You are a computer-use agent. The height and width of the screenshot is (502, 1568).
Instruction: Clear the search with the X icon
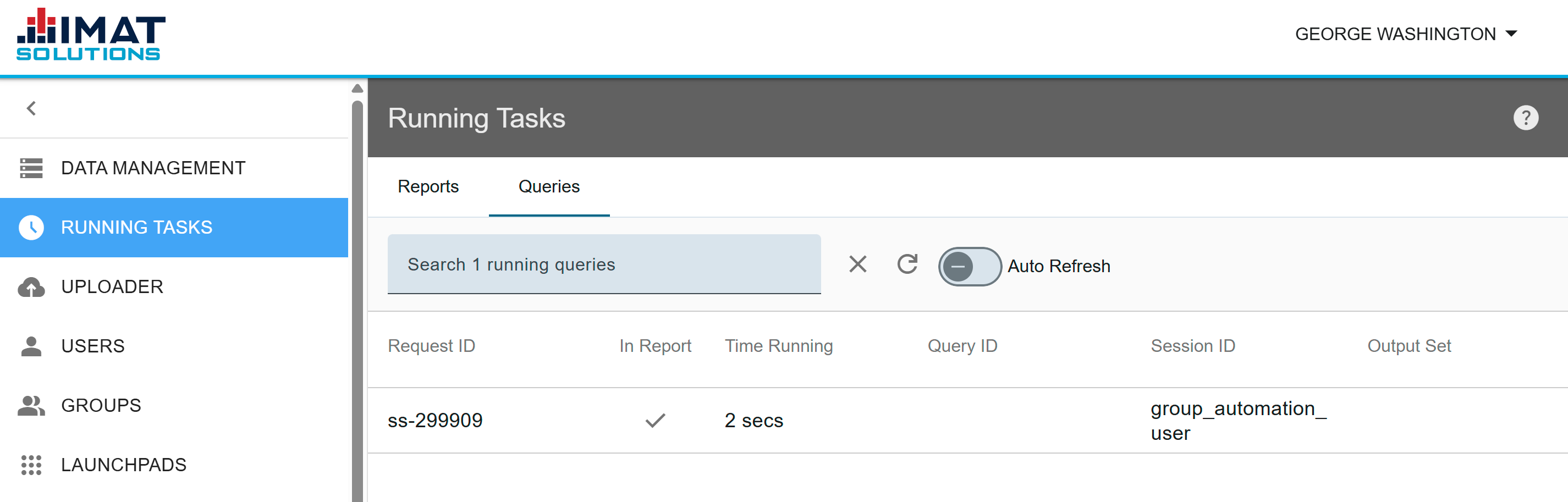pyautogui.click(x=857, y=264)
